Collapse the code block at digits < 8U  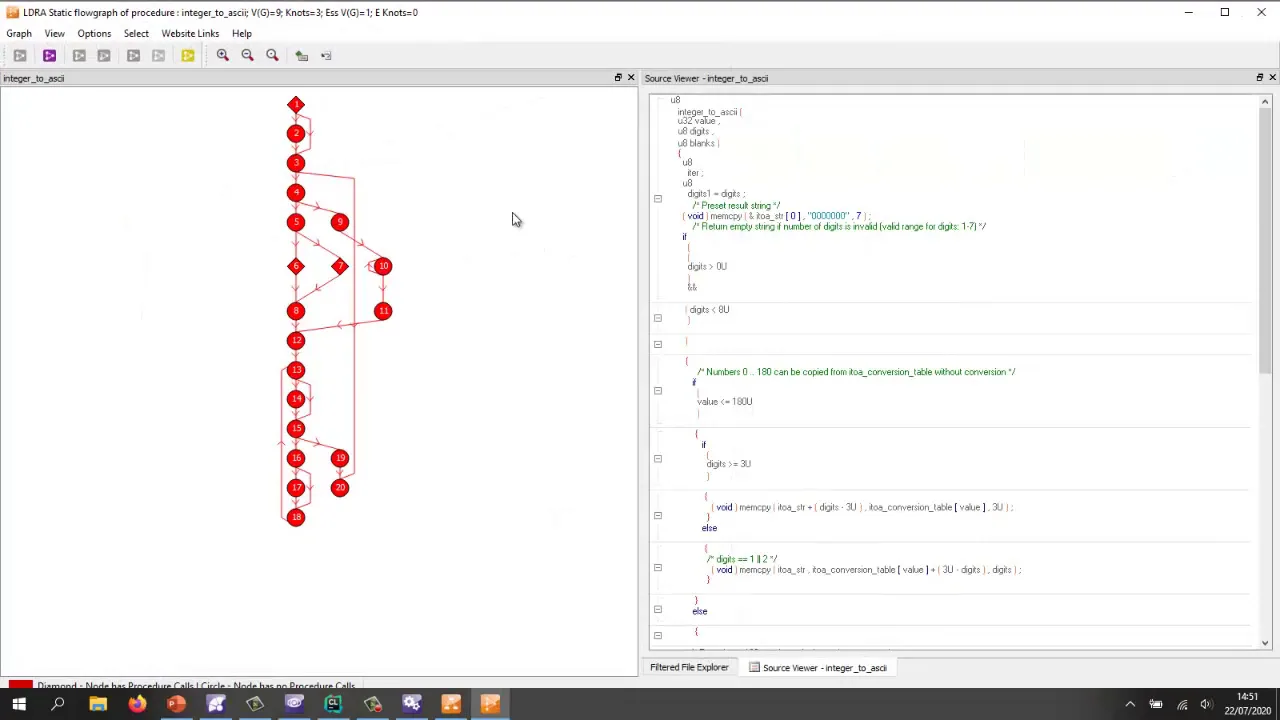pyautogui.click(x=657, y=318)
